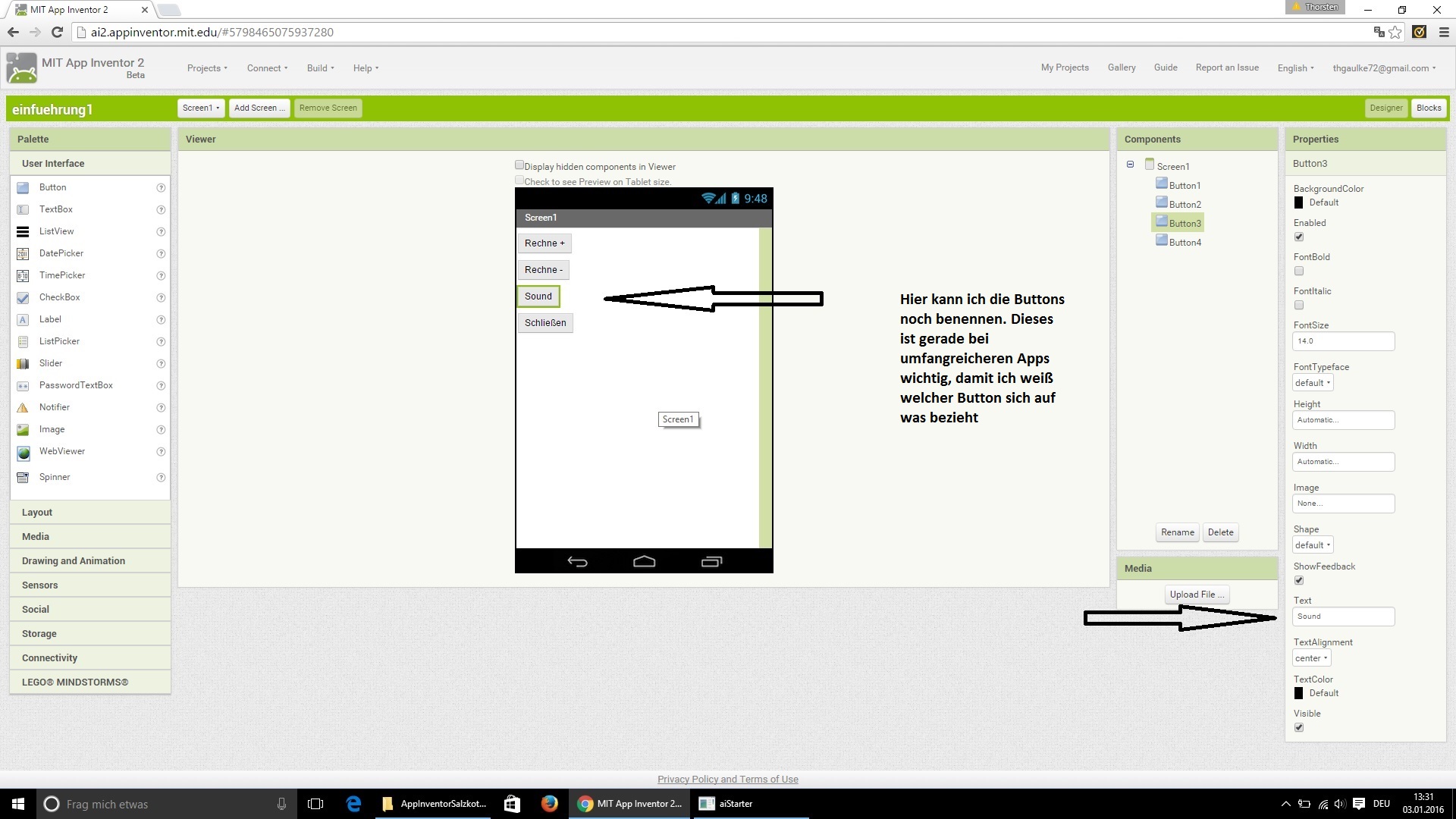Select the PasswordTextBox palette icon
This screenshot has height=819, width=1456.
click(23, 385)
